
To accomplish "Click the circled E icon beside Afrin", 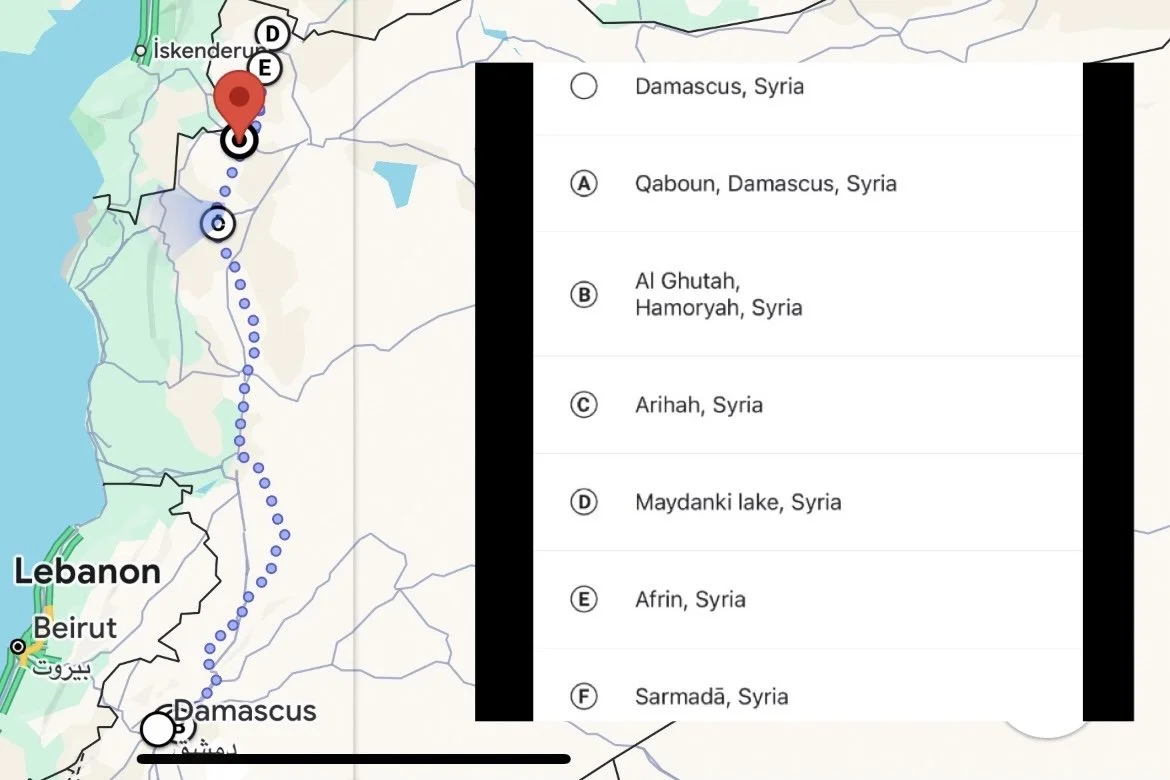I will point(584,599).
